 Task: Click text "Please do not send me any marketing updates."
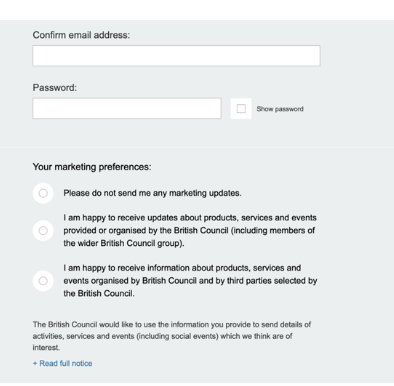[x=152, y=193]
